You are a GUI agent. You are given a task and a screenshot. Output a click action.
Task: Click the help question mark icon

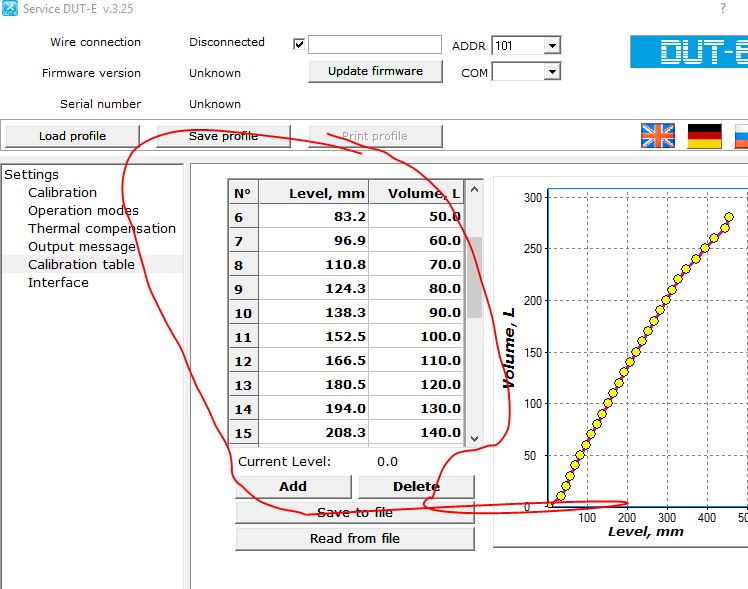coord(723,8)
